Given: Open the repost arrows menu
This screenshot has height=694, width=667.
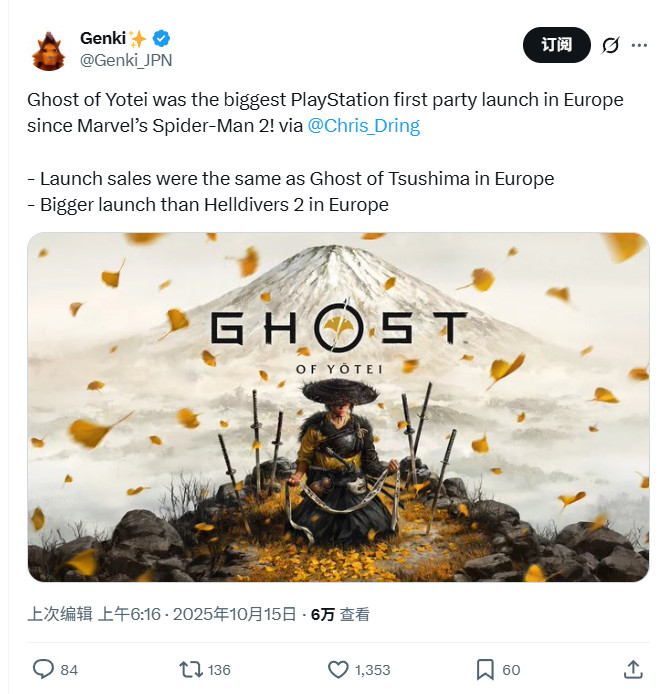Looking at the screenshot, I should point(191,669).
